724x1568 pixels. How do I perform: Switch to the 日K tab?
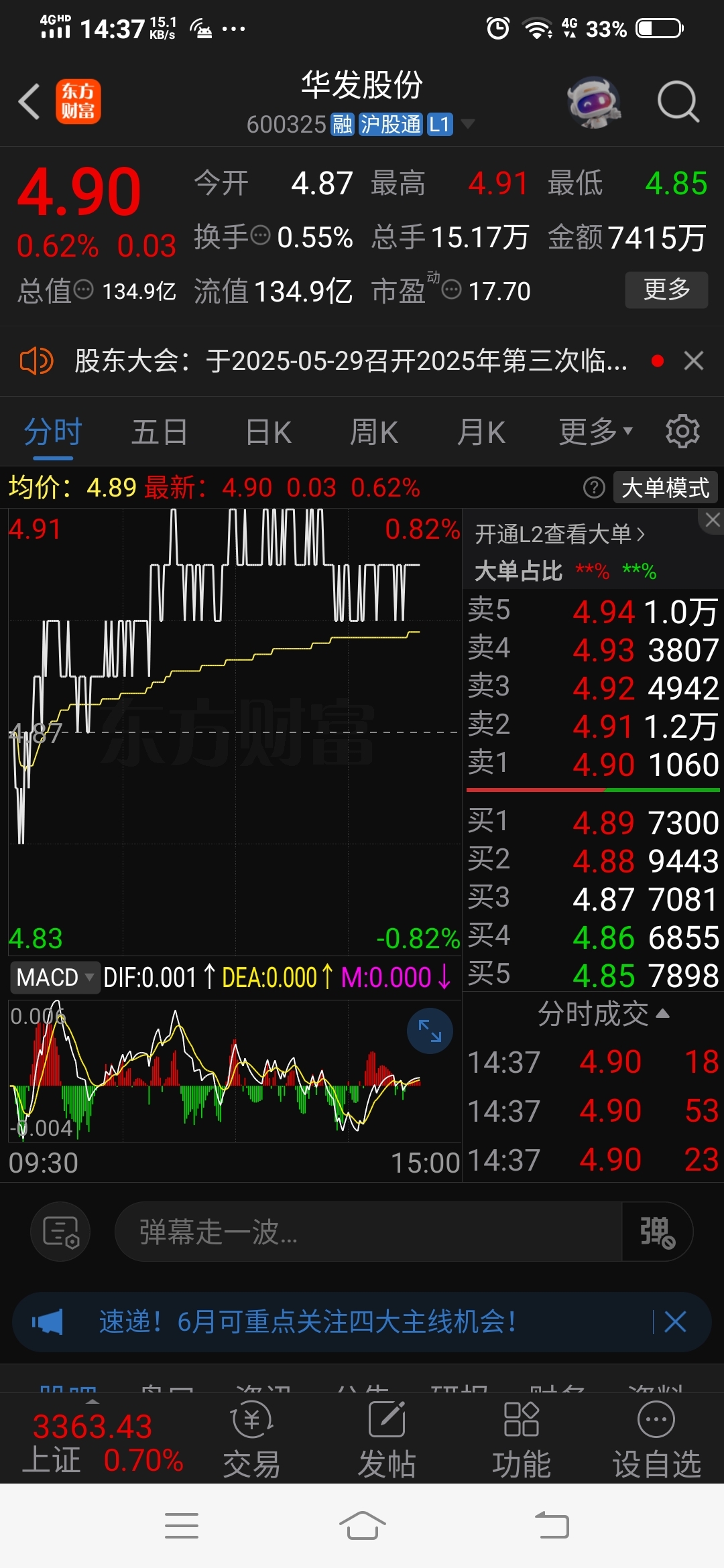click(x=268, y=431)
